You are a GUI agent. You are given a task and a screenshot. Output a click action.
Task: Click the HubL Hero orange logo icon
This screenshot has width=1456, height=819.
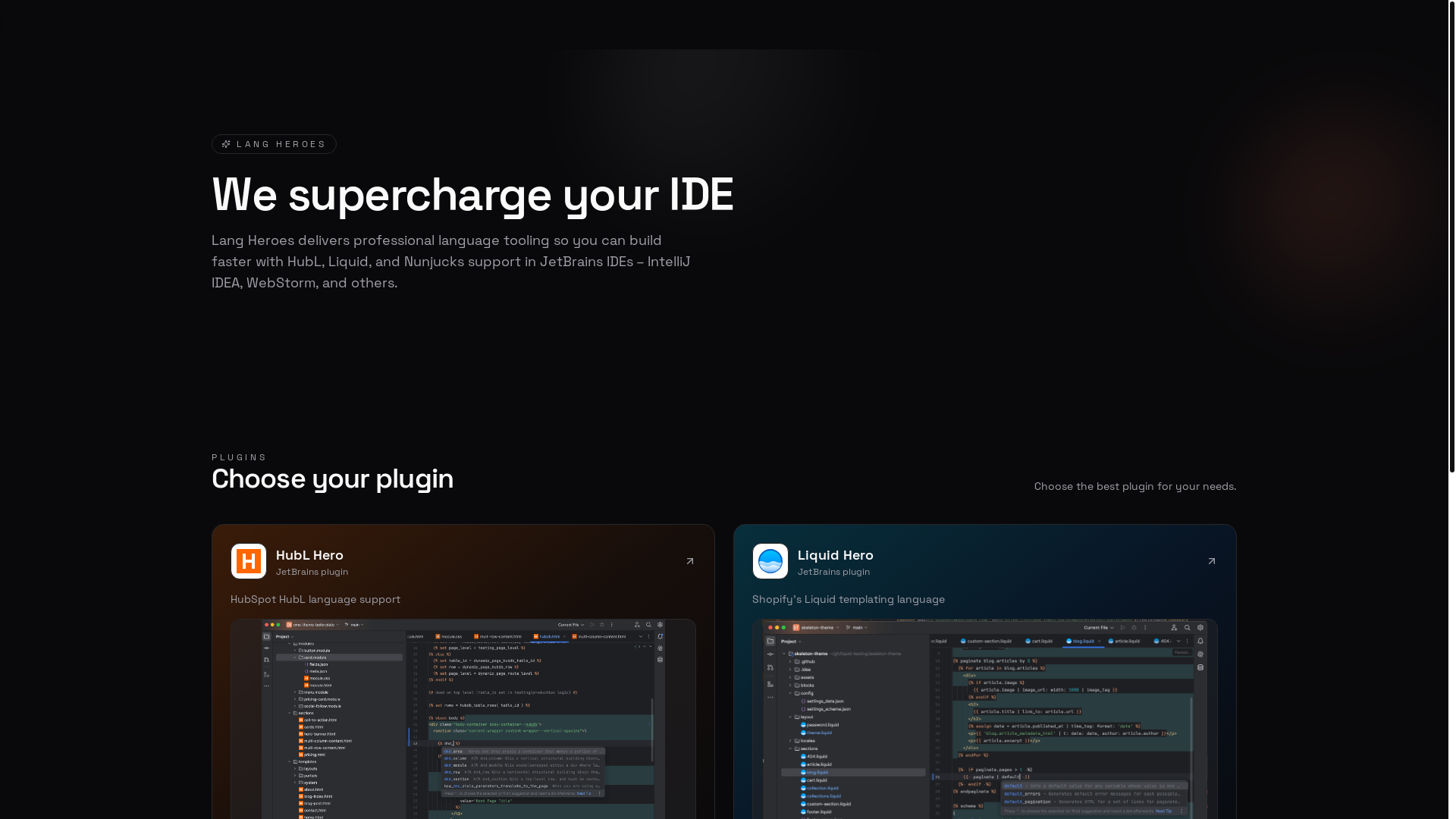point(249,561)
